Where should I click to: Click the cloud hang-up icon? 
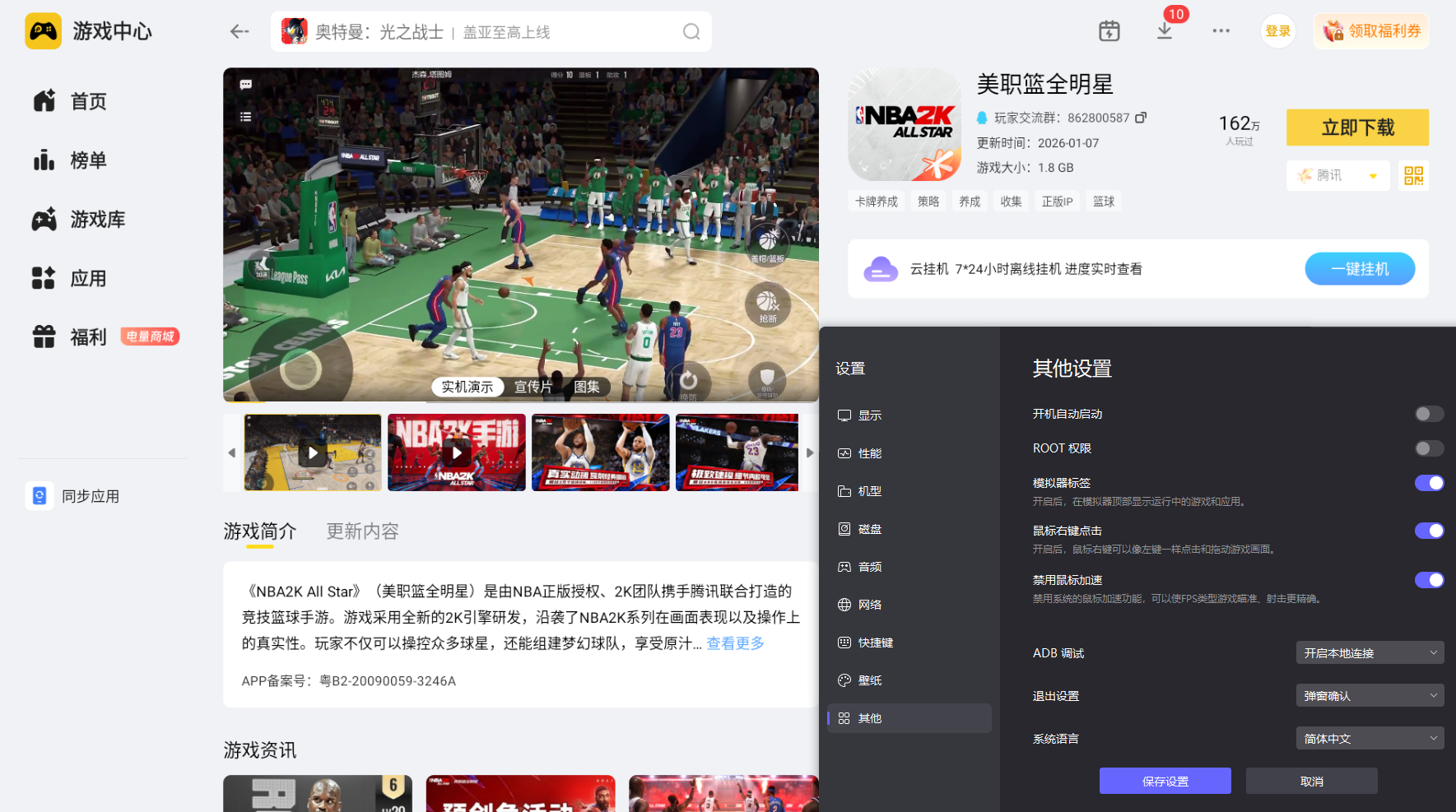880,269
